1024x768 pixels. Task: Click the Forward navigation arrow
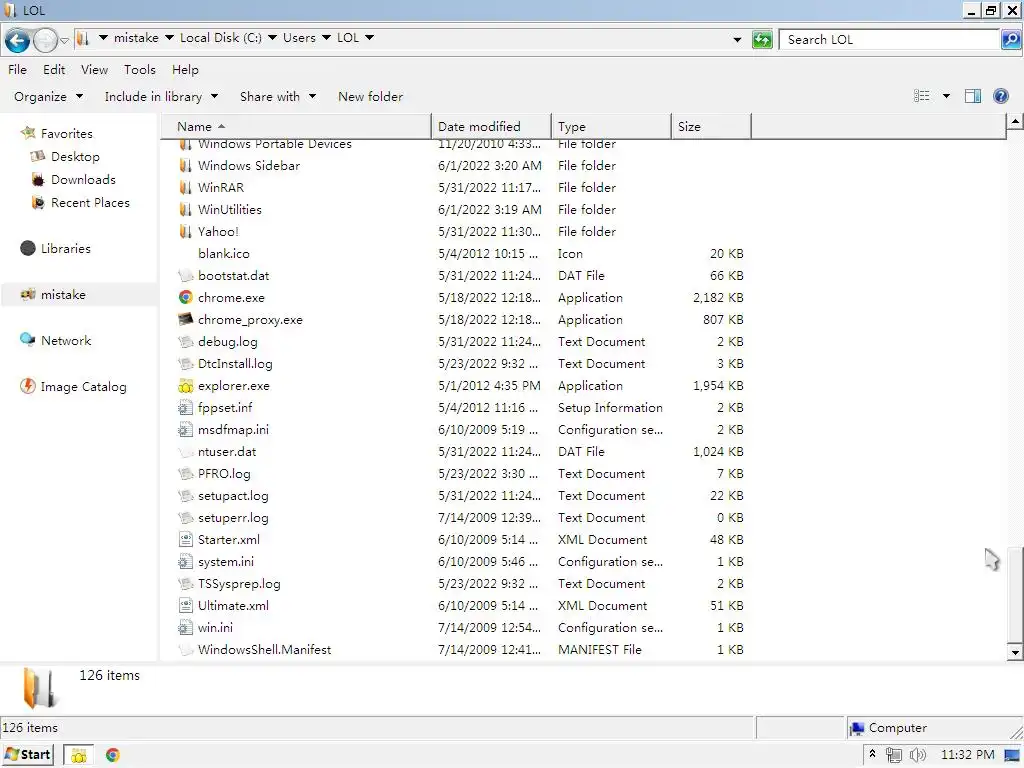(x=45, y=40)
